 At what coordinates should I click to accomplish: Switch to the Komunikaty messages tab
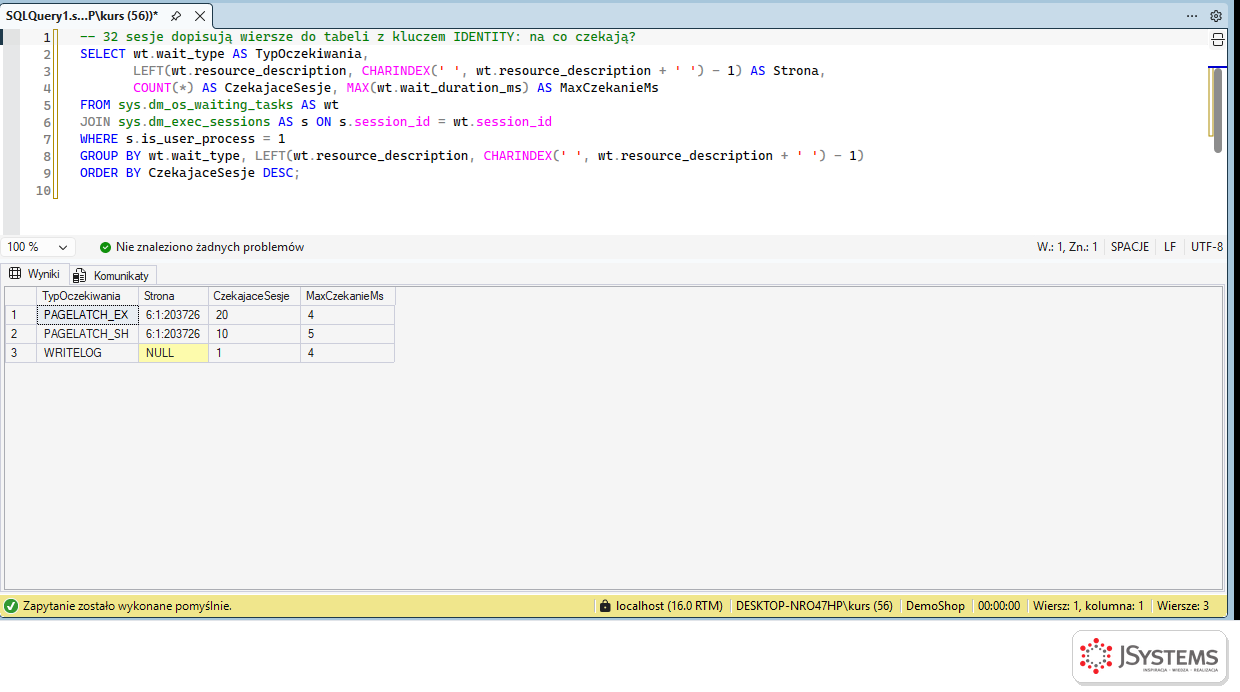click(111, 275)
